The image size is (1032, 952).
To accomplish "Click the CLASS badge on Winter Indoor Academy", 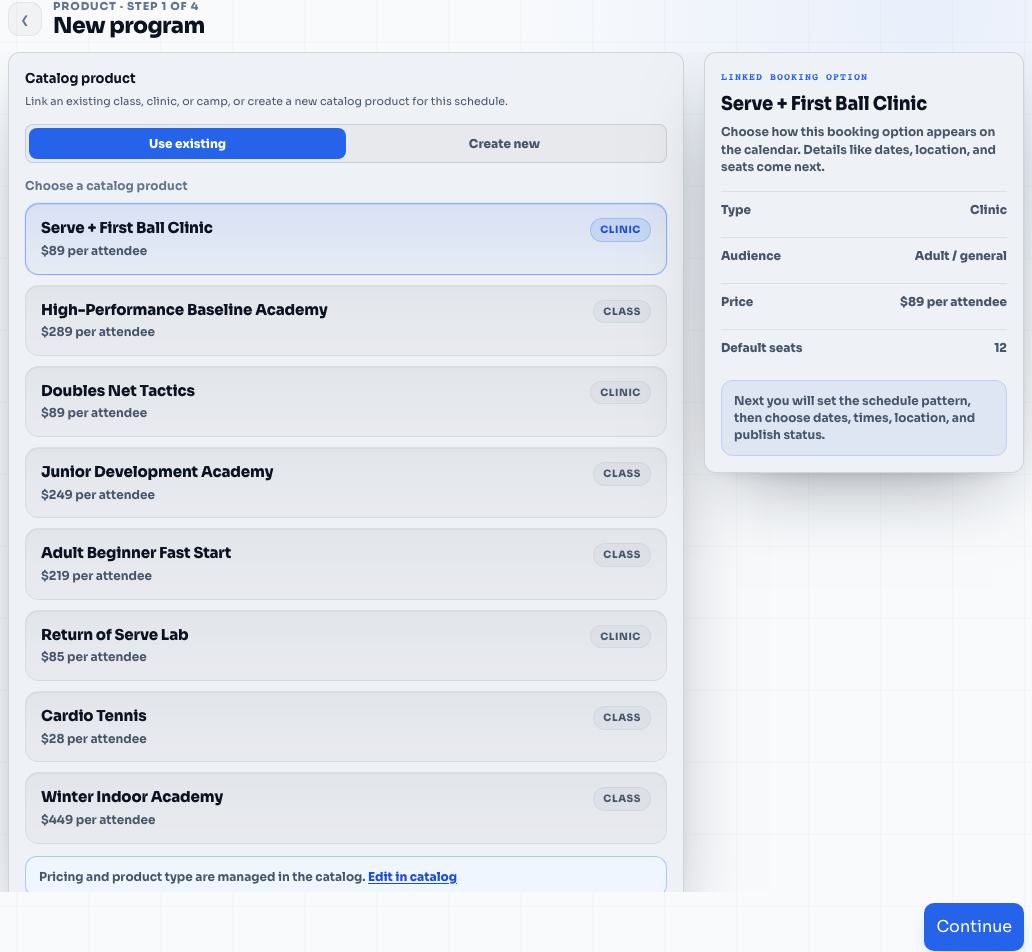I will 622,798.
